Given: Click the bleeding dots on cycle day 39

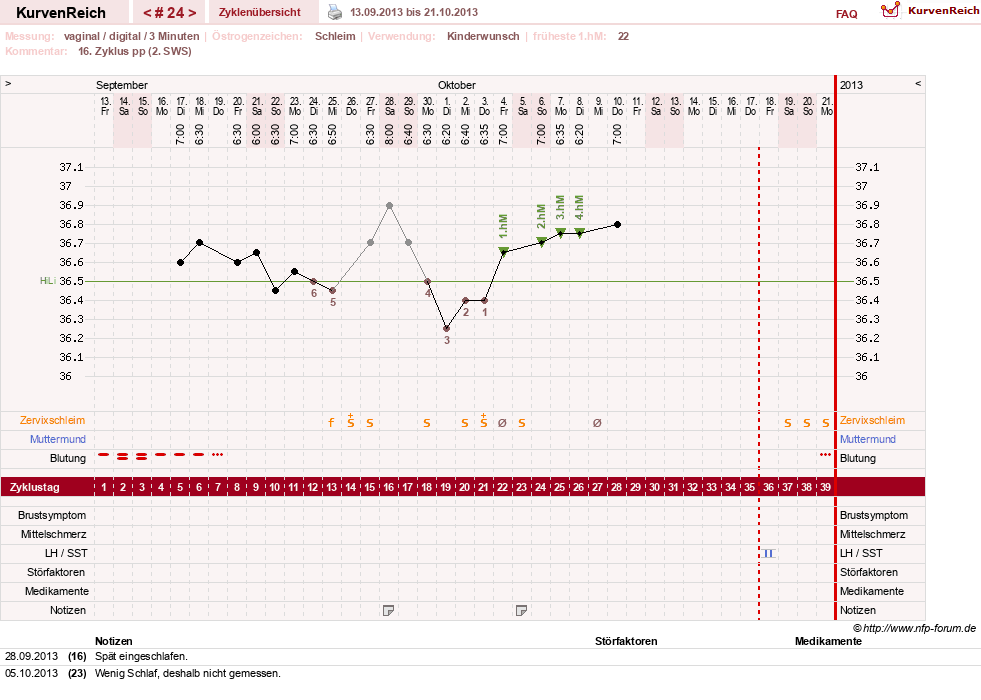Looking at the screenshot, I should click(825, 455).
